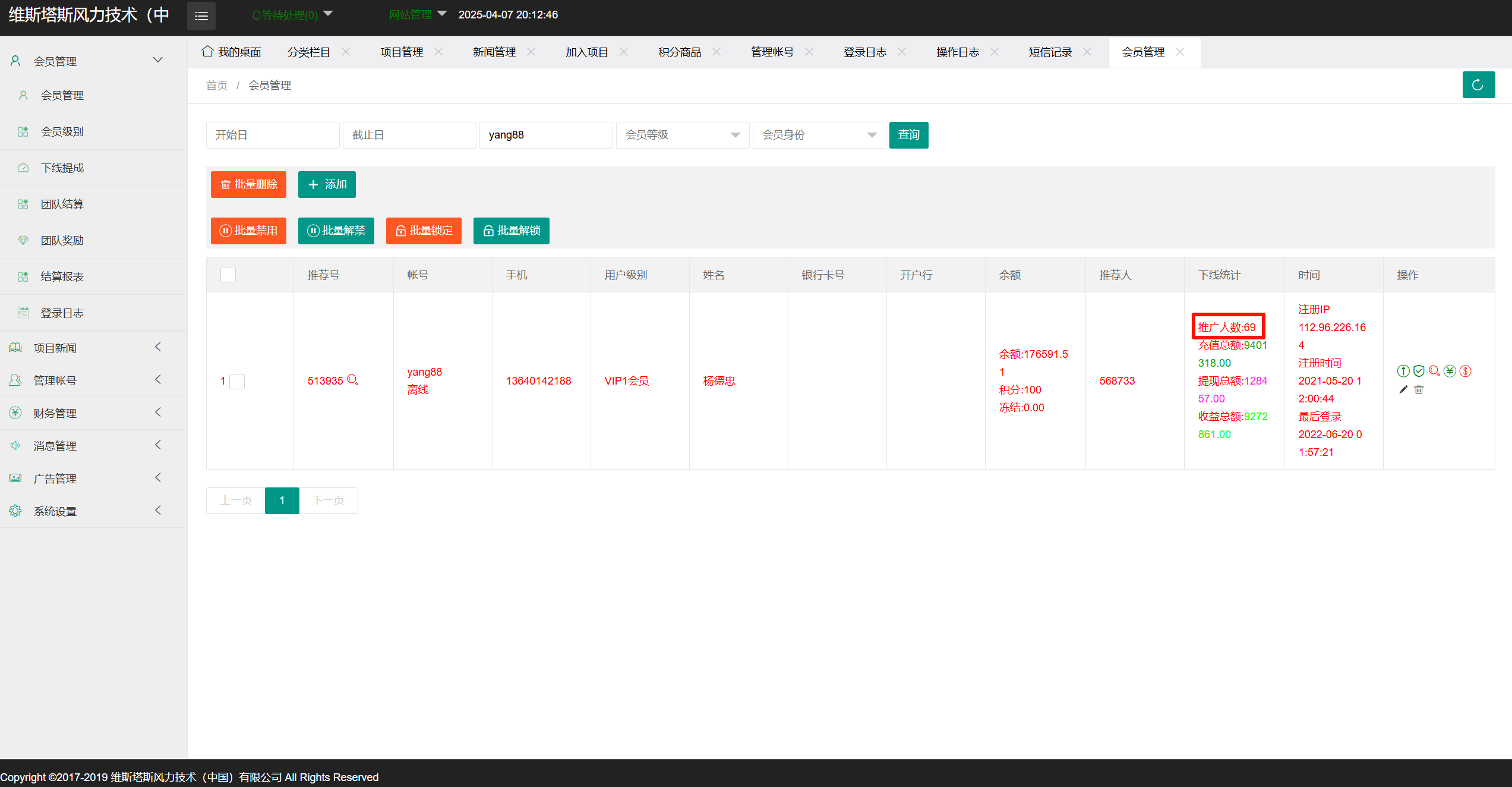
Task: Close the active 会员管理 tab
Action: [1180, 52]
